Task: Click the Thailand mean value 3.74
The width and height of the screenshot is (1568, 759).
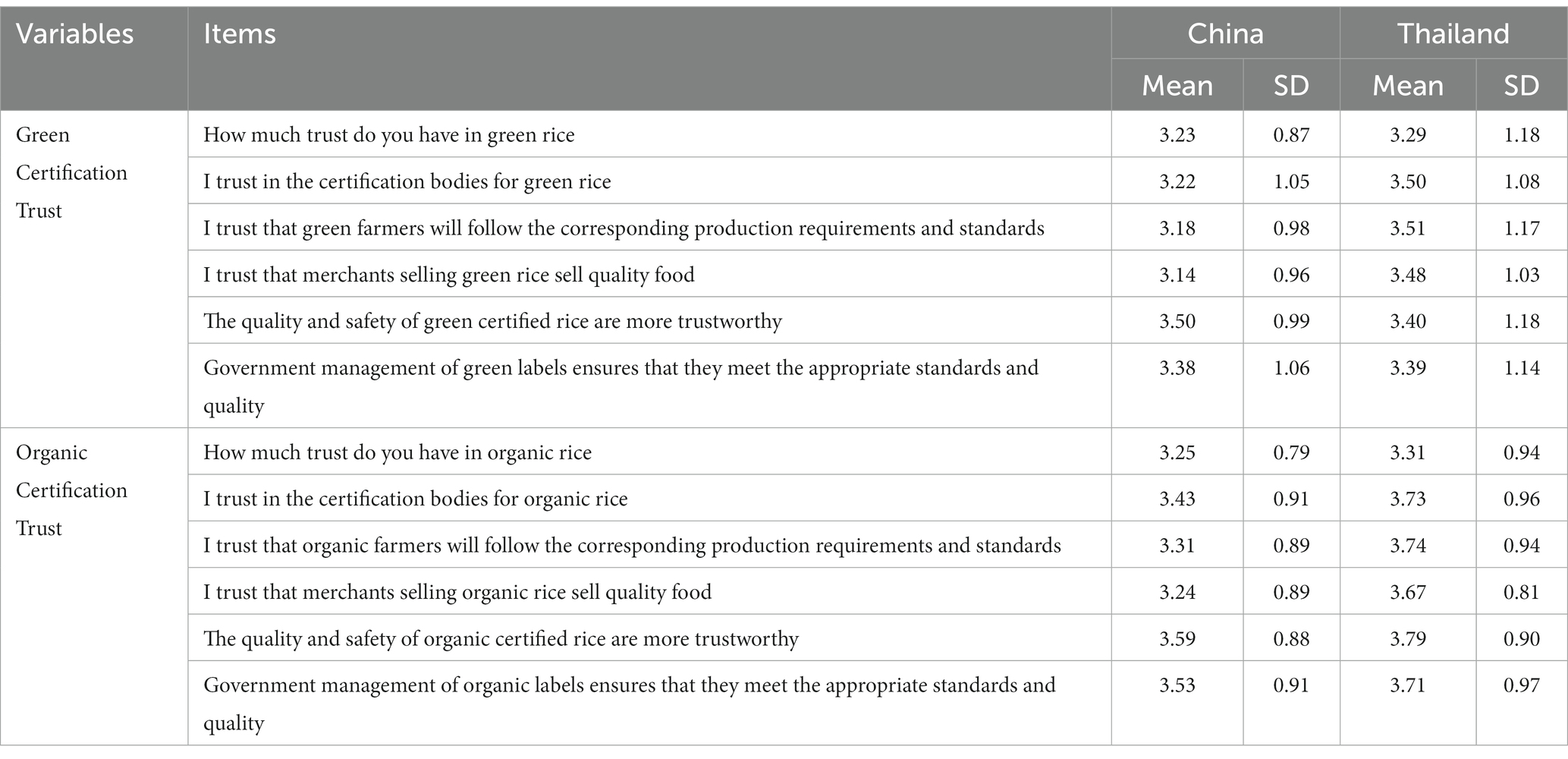Action: [1407, 546]
